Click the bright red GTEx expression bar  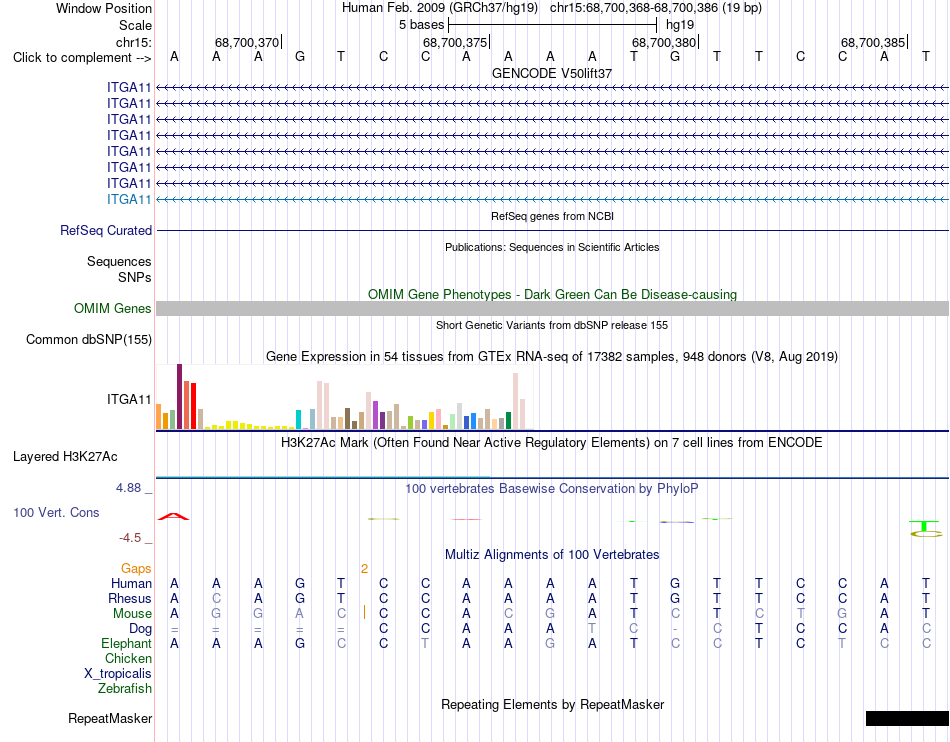coord(193,406)
